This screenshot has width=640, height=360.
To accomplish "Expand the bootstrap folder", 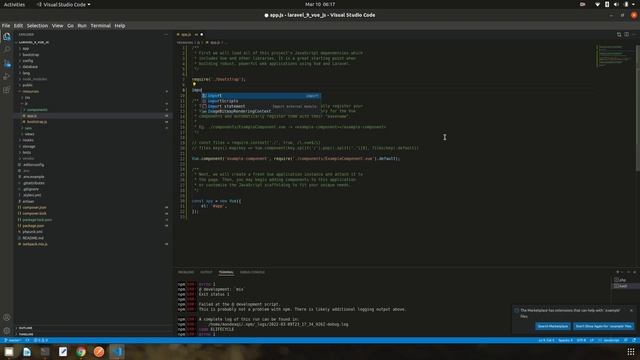I will [x=92, y=55].
